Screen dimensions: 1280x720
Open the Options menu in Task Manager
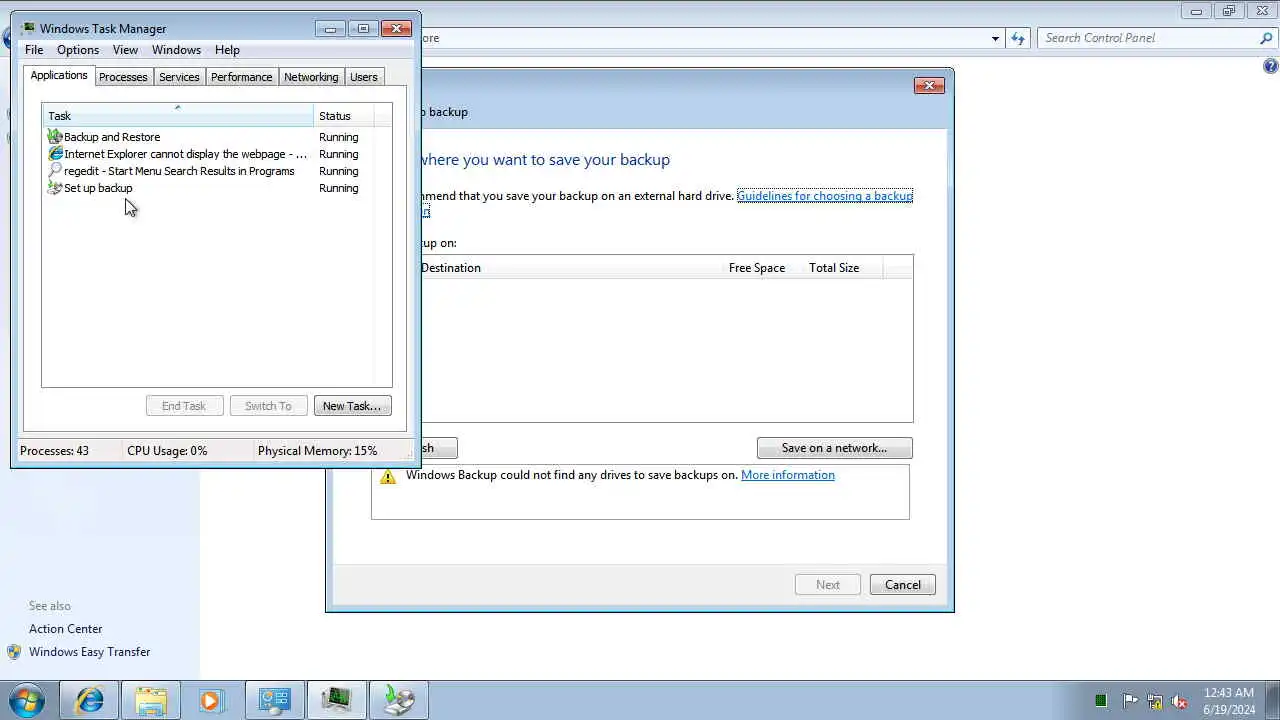point(78,50)
